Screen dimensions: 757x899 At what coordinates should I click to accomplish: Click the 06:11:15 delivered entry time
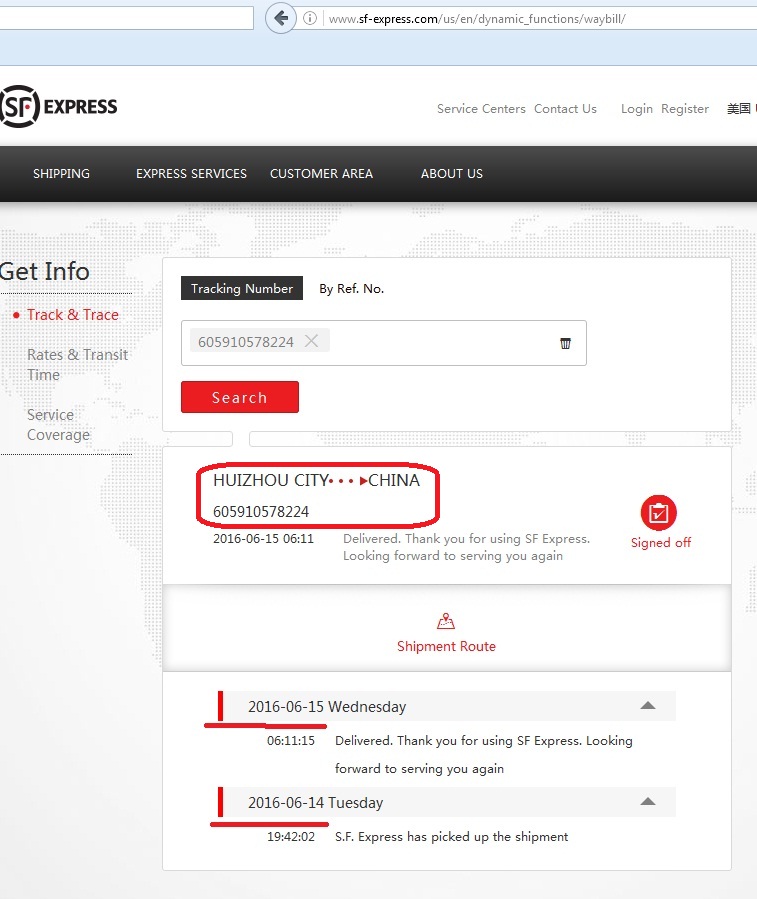coord(291,741)
